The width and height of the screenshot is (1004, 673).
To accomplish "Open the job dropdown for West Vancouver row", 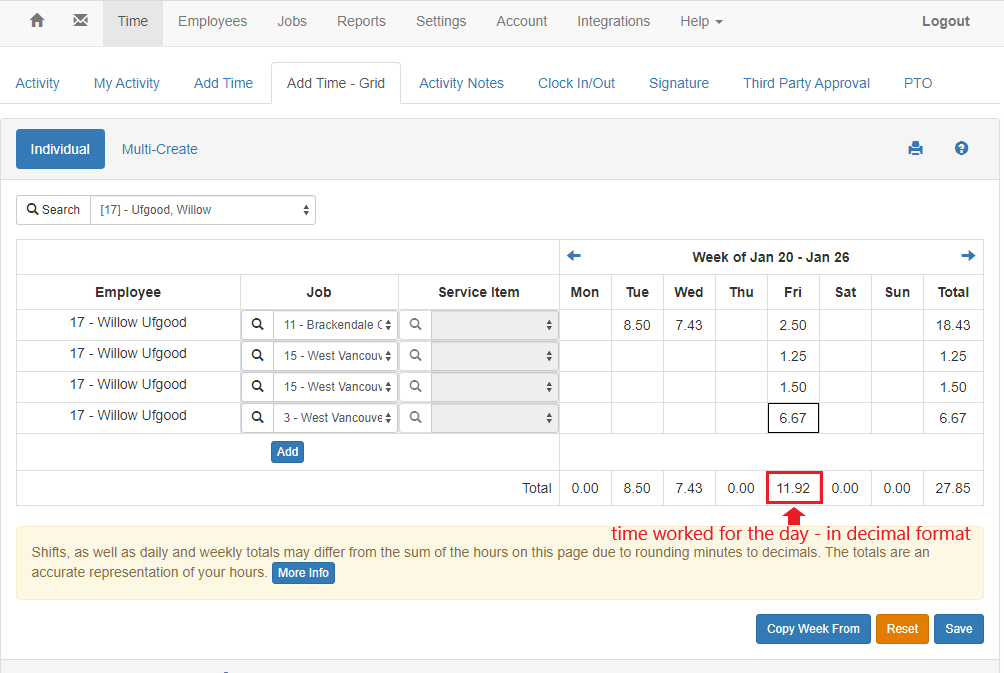I will 335,356.
